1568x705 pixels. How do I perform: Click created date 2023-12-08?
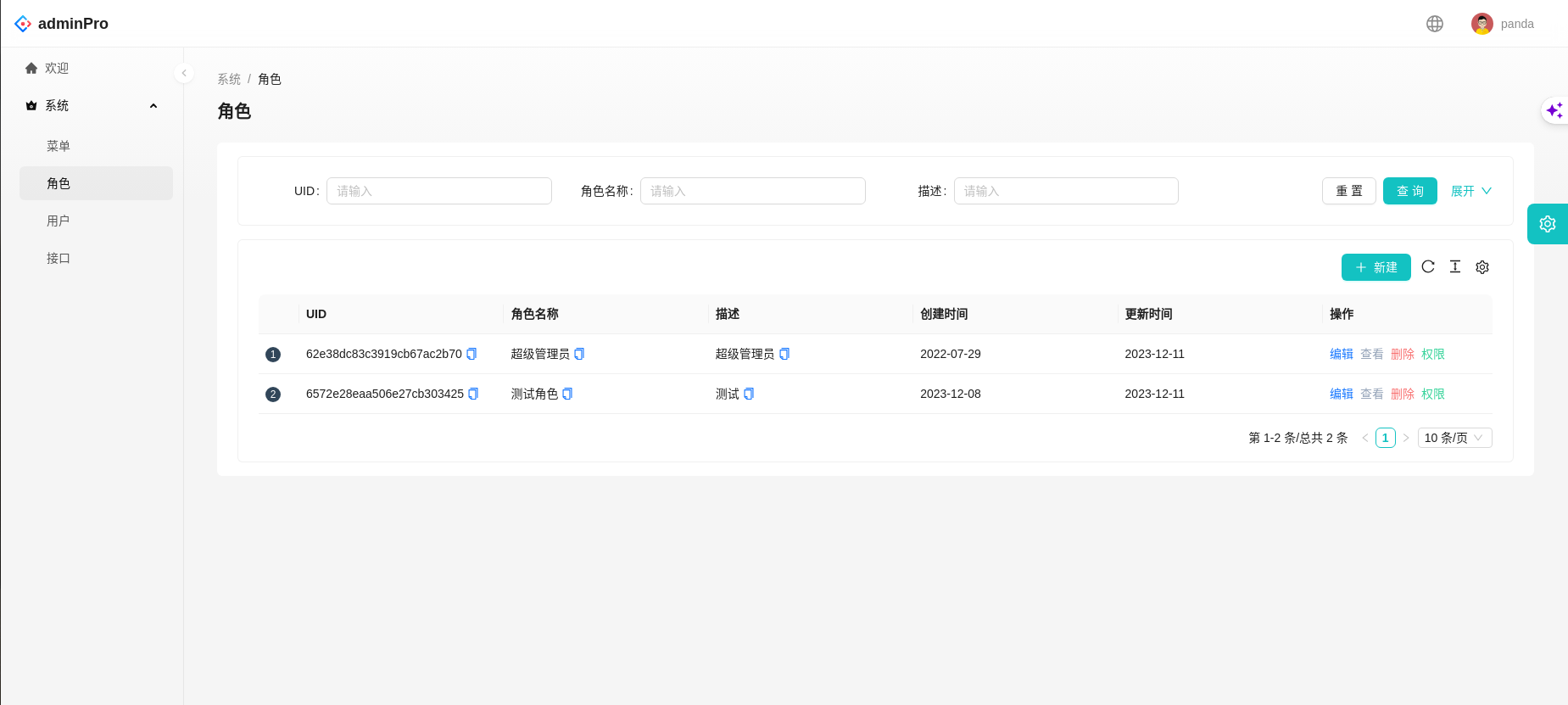tap(951, 394)
